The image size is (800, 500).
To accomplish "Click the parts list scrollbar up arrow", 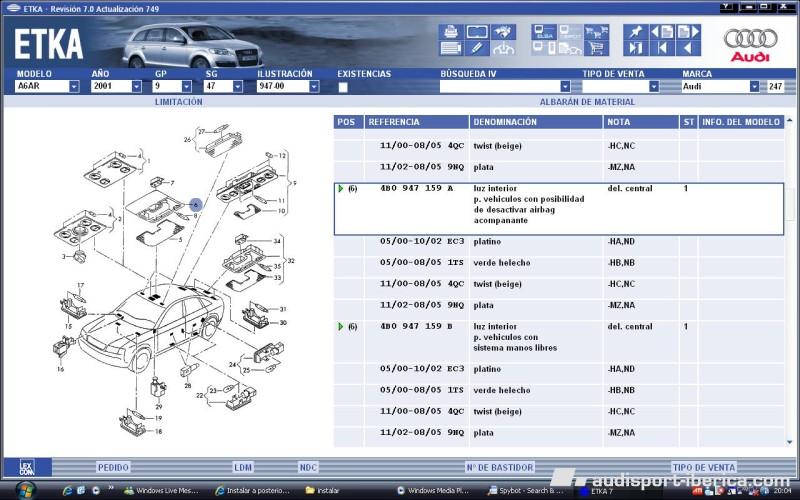I will (790, 121).
